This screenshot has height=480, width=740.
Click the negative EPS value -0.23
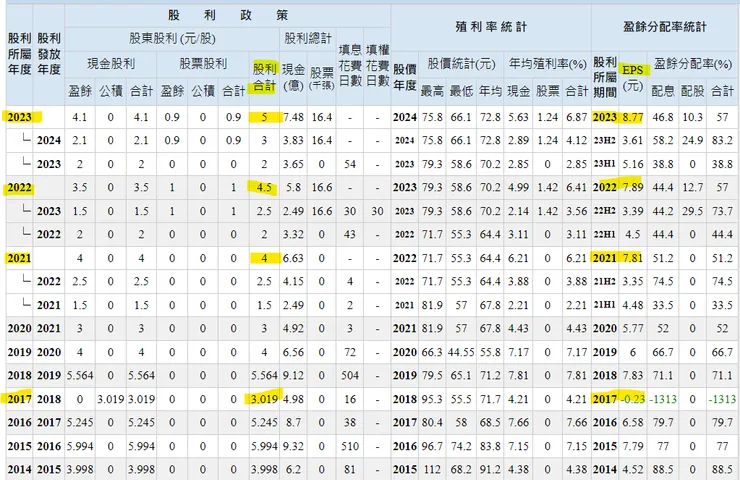pos(633,399)
